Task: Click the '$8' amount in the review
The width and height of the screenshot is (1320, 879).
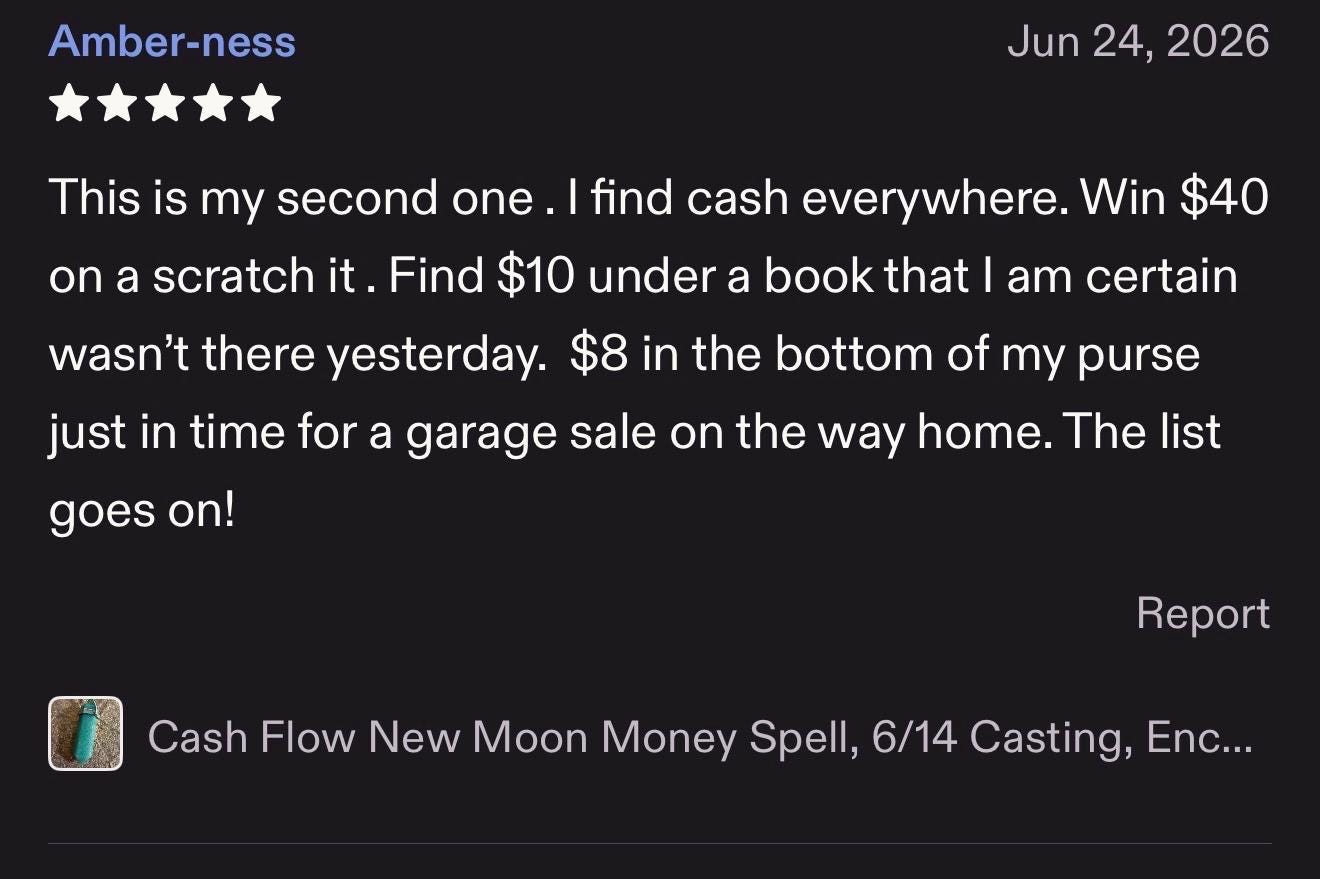Action: click(599, 354)
